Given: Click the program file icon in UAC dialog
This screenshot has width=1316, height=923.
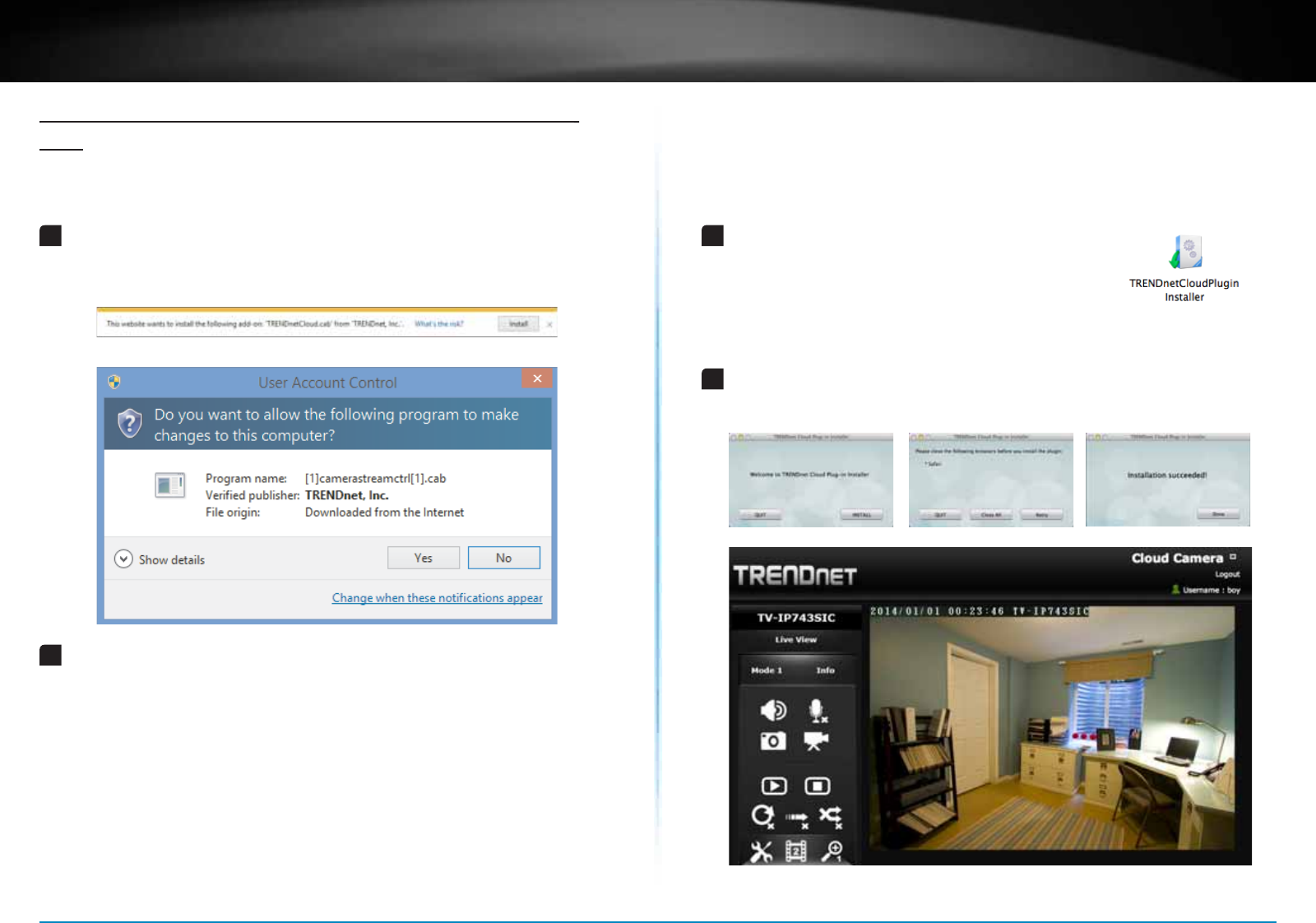Looking at the screenshot, I should 169,485.
